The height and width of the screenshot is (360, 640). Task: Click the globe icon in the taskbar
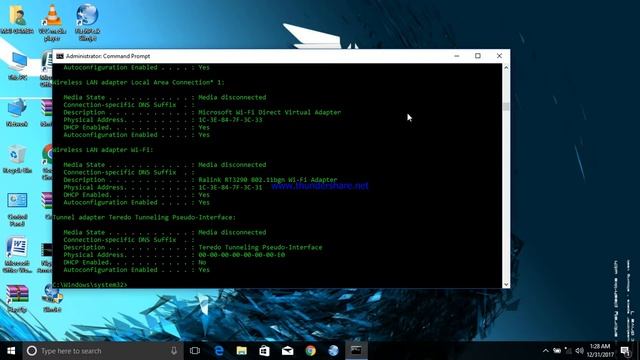click(333, 351)
